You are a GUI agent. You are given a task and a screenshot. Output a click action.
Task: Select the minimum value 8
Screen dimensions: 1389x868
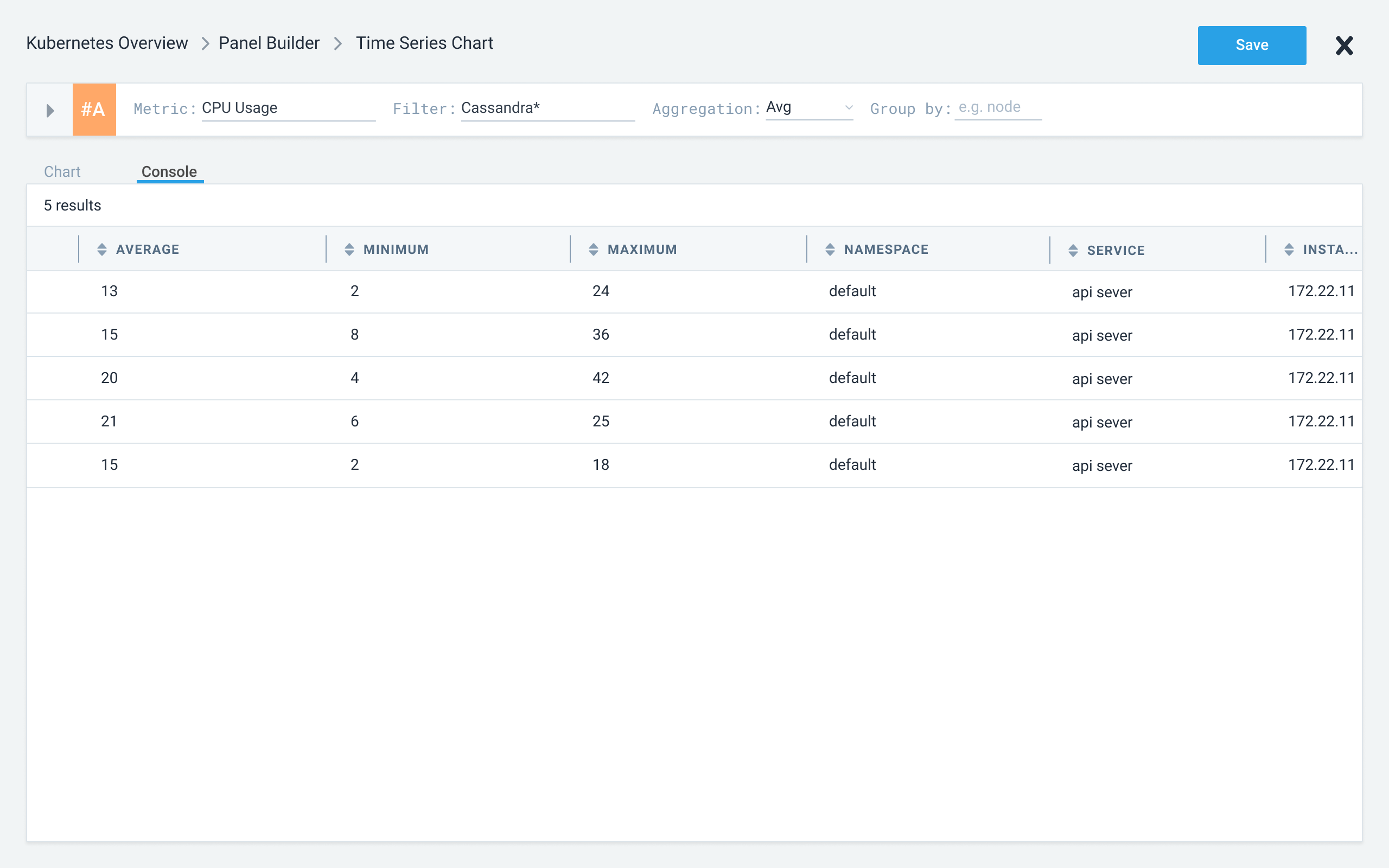tap(355, 335)
